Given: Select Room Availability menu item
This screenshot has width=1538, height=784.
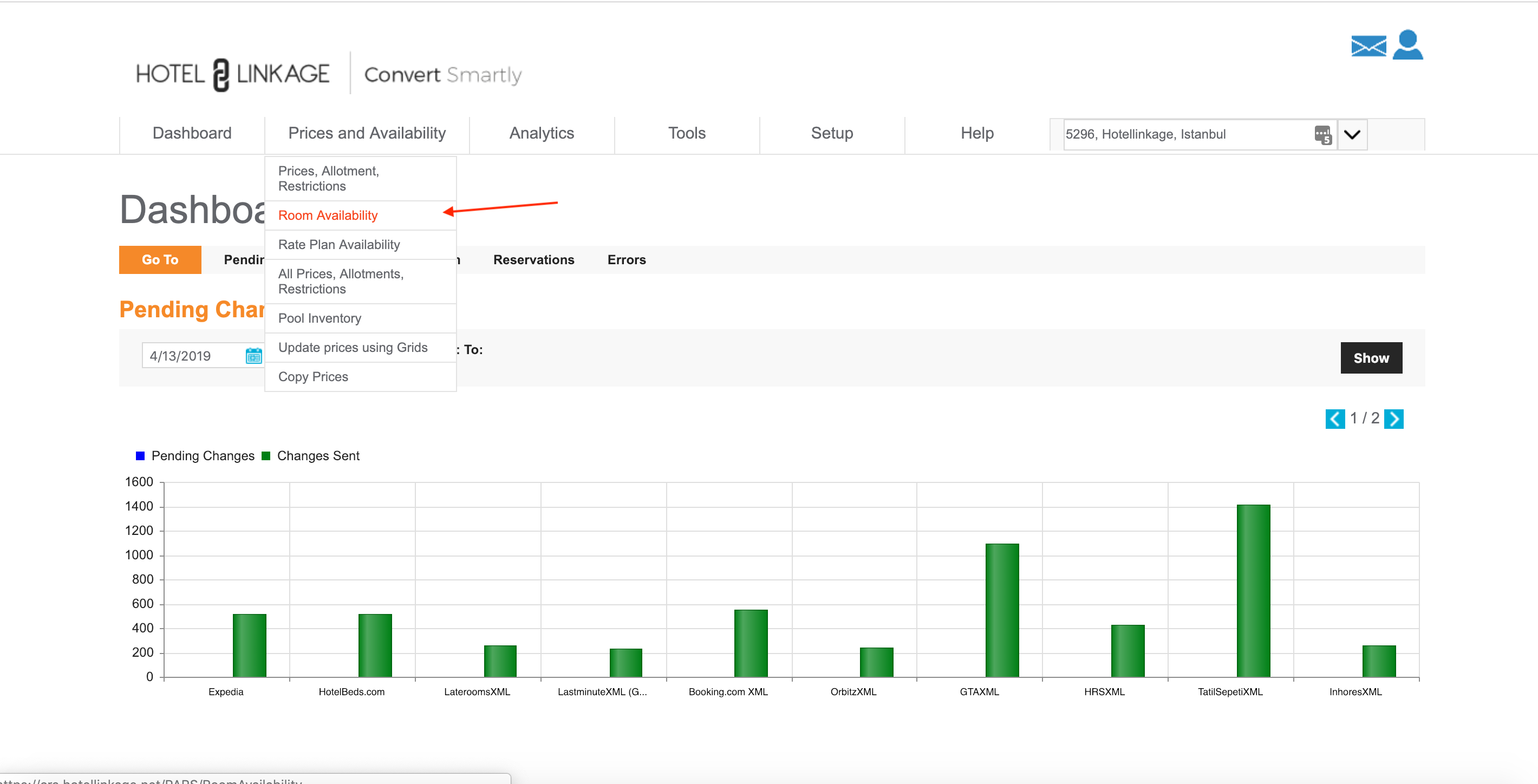Looking at the screenshot, I should [328, 215].
